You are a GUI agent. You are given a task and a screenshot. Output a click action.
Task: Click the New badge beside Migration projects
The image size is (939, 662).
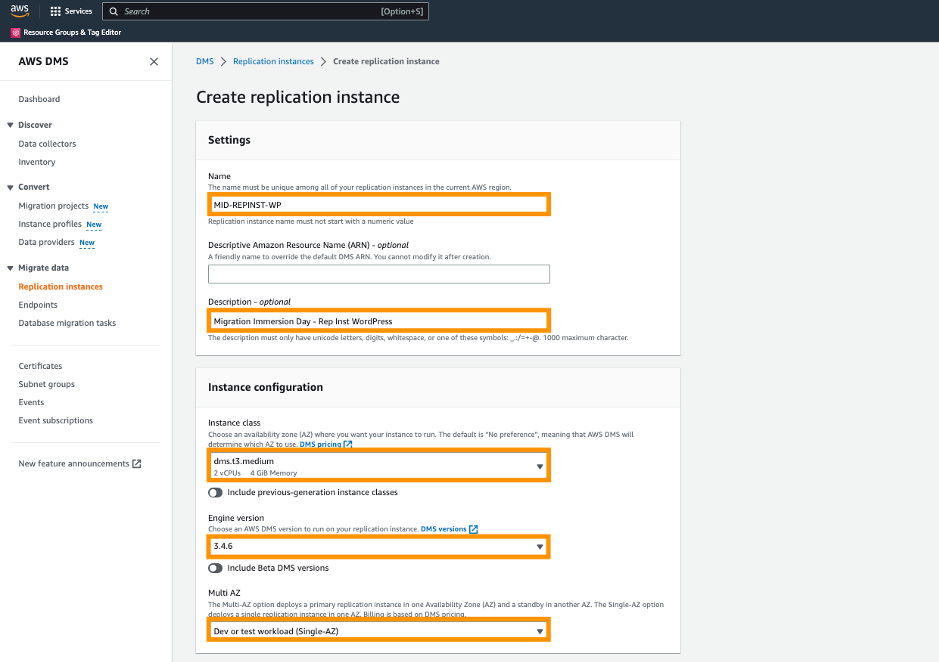pos(101,206)
